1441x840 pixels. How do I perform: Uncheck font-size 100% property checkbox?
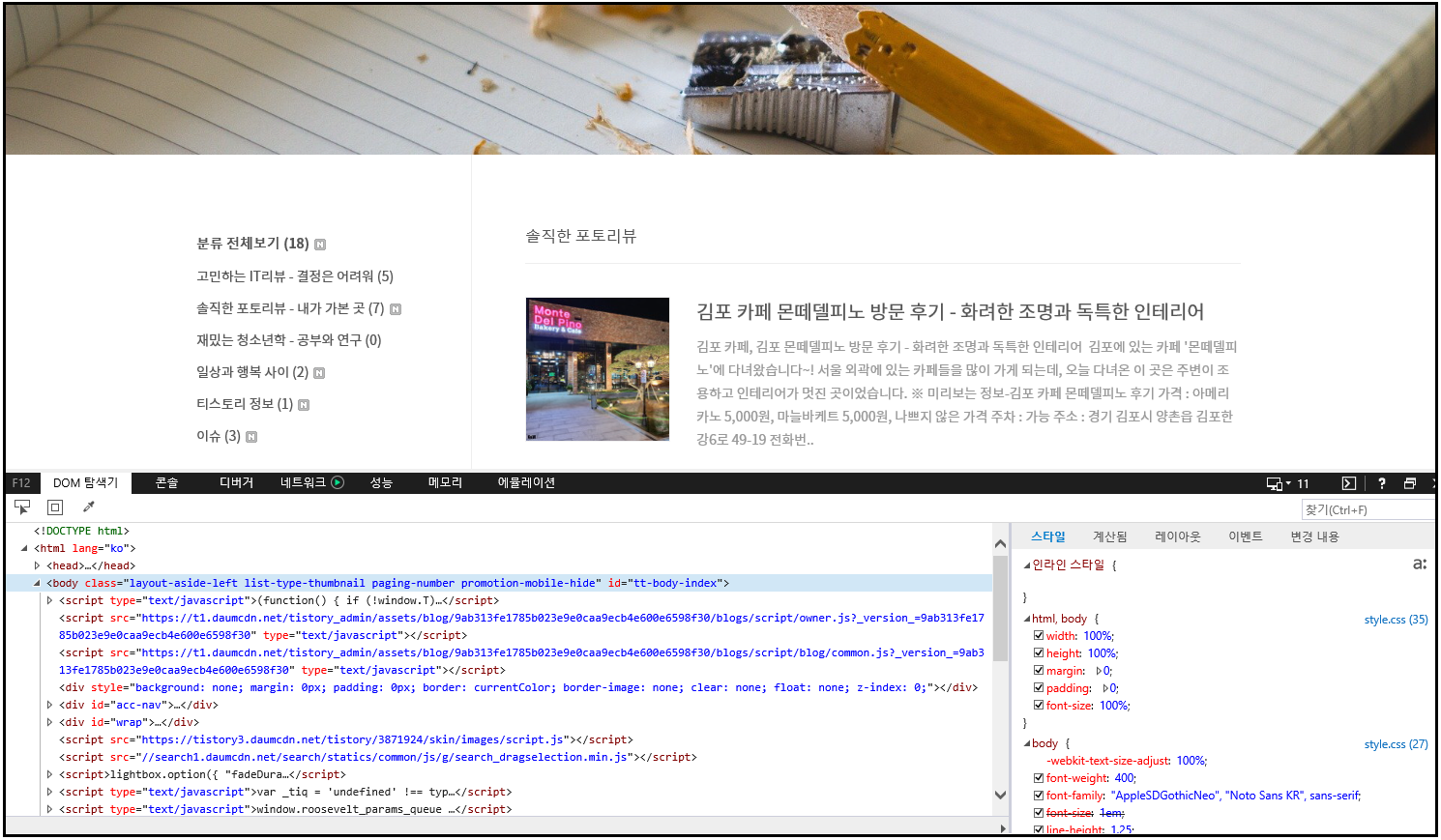pos(1039,706)
